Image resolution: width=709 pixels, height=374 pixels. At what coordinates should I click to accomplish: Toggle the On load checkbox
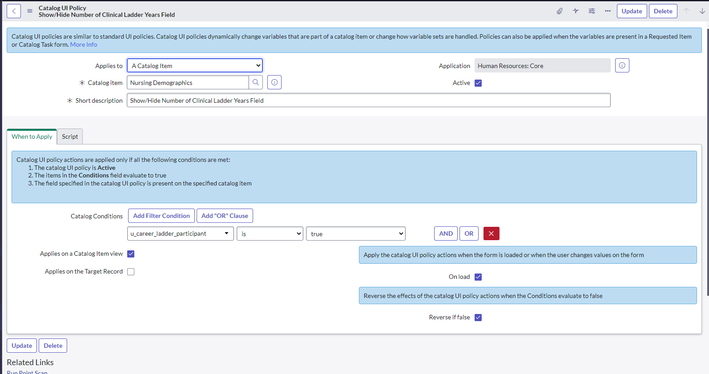click(478, 277)
